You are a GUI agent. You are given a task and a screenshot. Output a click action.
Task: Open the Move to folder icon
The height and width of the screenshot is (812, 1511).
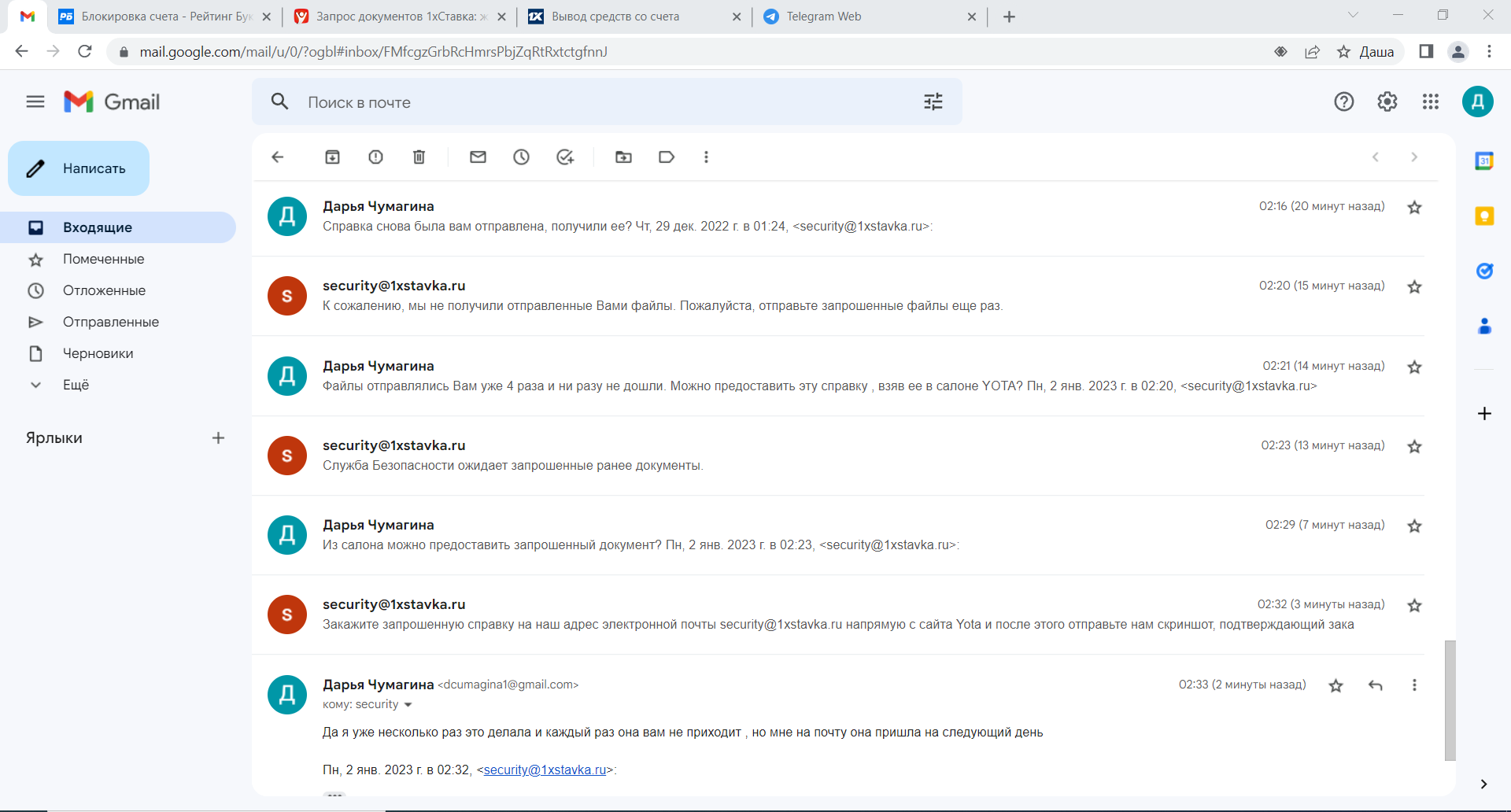tap(623, 157)
